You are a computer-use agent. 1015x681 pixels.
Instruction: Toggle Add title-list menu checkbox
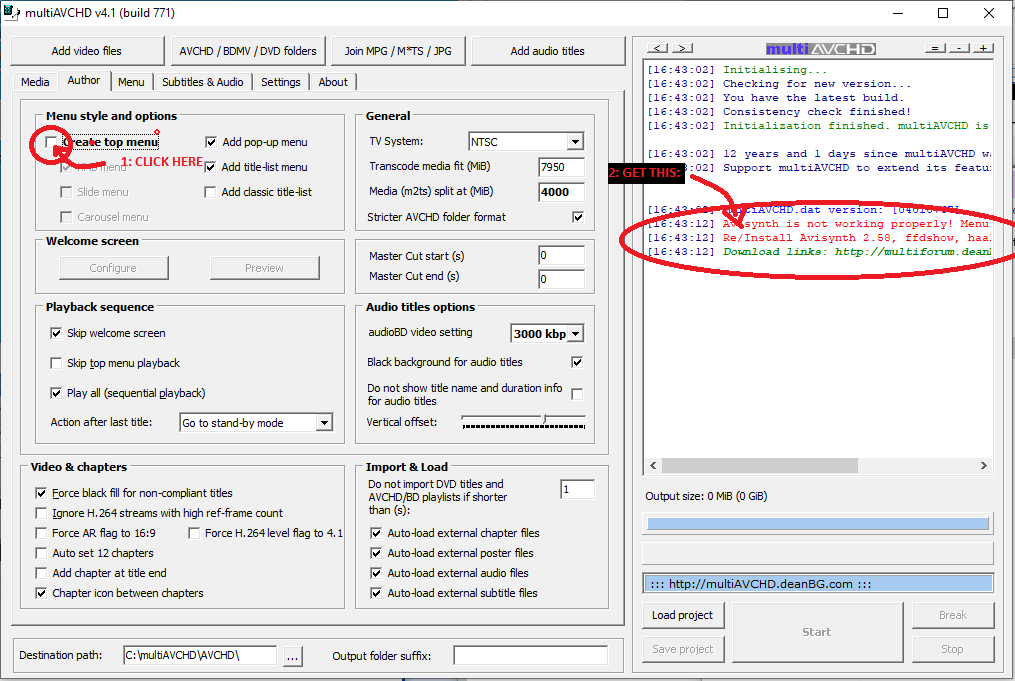pos(210,167)
